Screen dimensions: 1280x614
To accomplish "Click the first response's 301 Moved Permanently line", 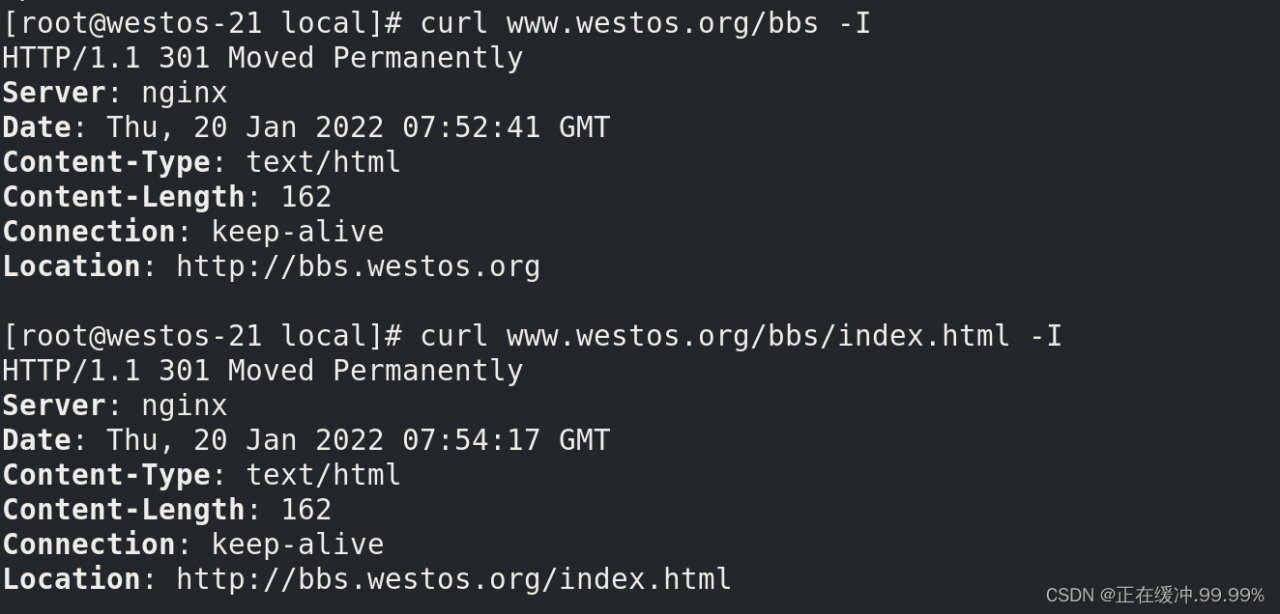I will pos(262,58).
